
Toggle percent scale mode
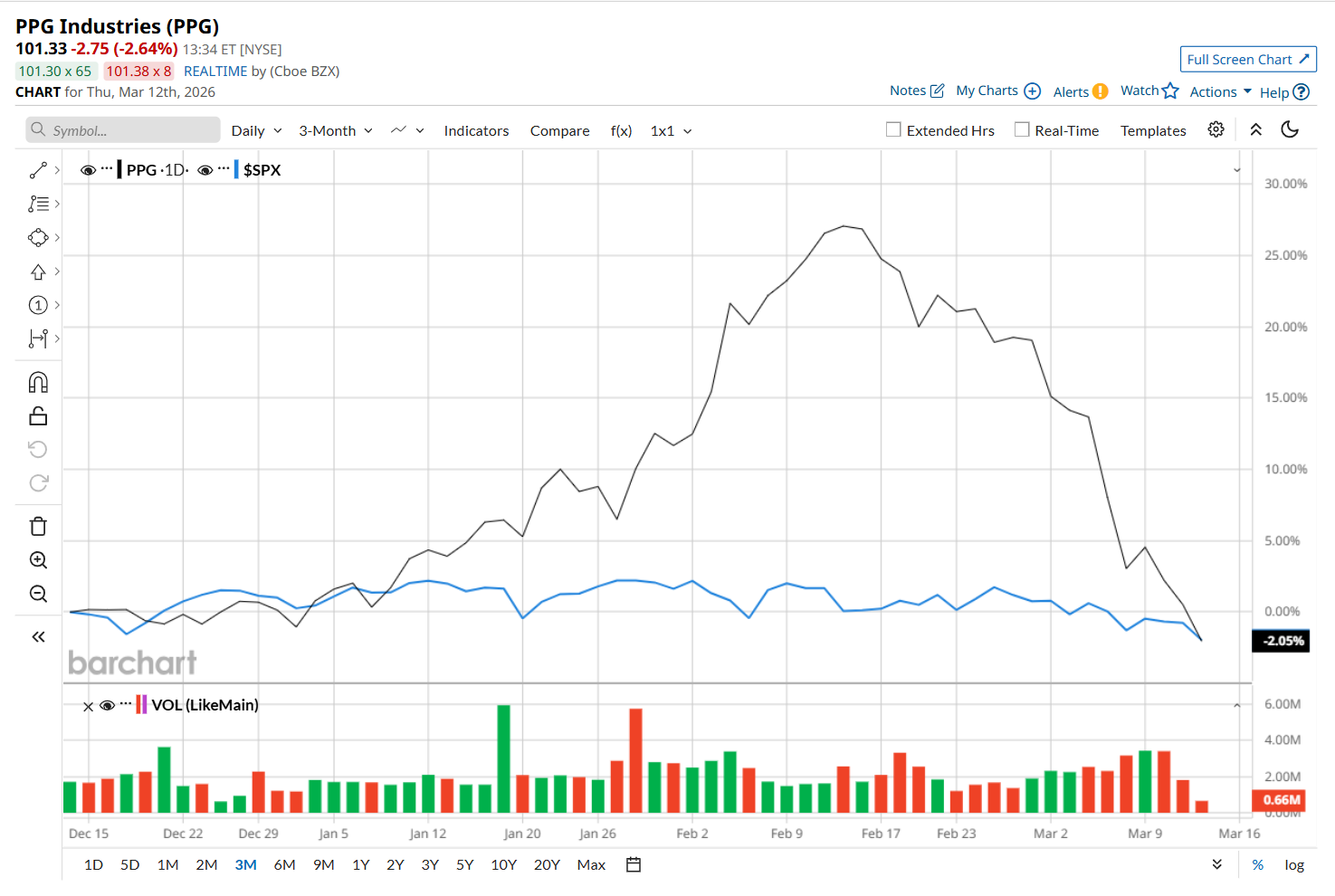pyautogui.click(x=1258, y=864)
